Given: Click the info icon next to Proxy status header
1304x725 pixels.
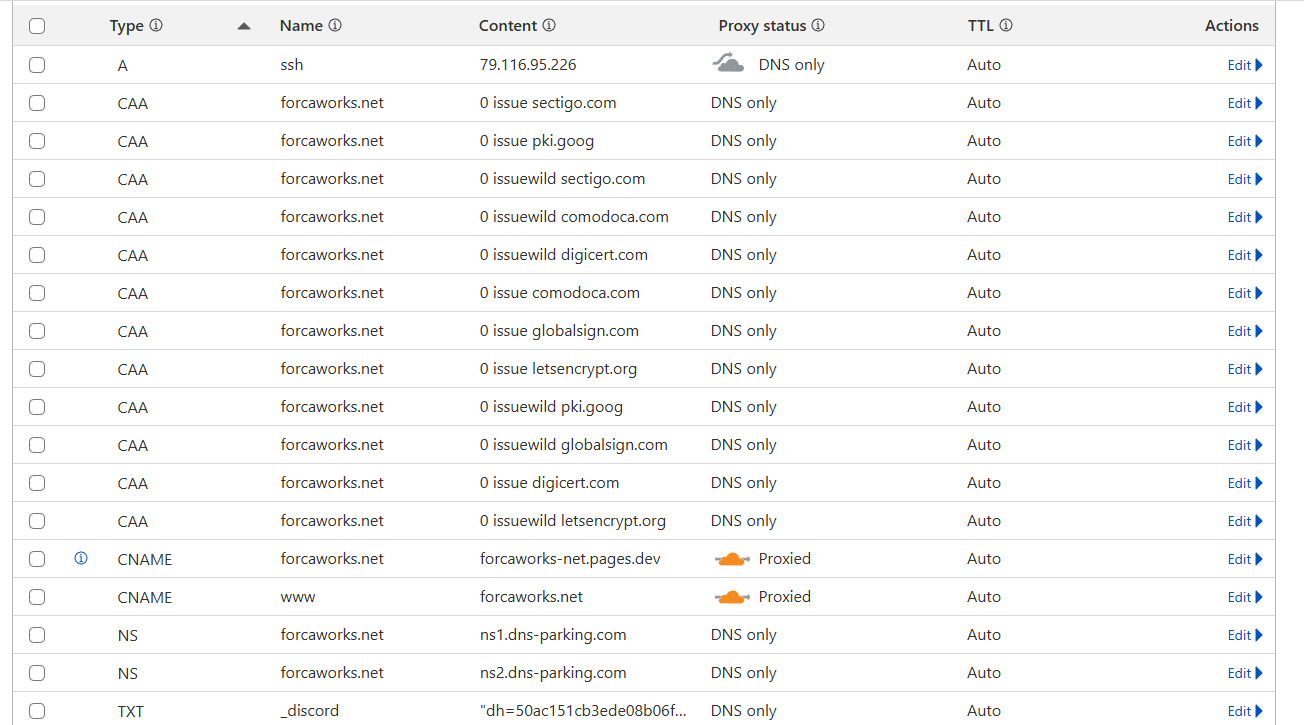Looking at the screenshot, I should [818, 26].
